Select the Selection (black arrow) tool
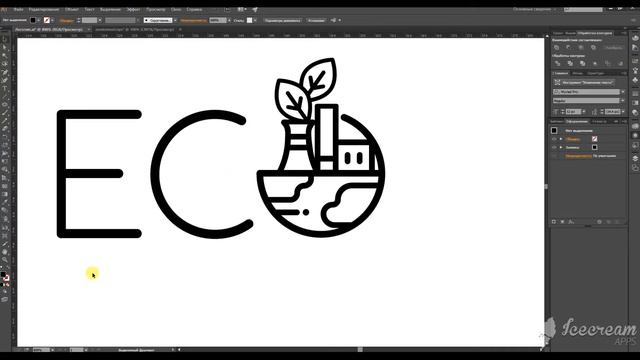Viewport: 640px width, 360px height. click(4, 40)
